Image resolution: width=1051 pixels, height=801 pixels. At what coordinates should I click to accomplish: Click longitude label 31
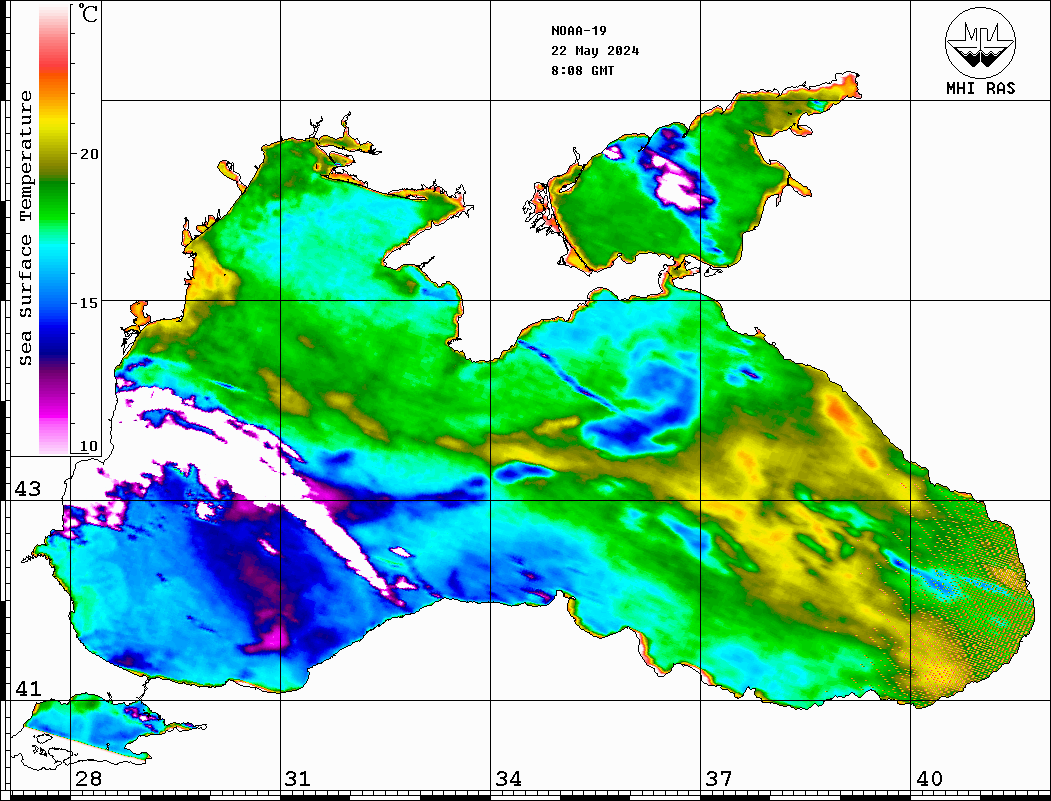pyautogui.click(x=298, y=778)
